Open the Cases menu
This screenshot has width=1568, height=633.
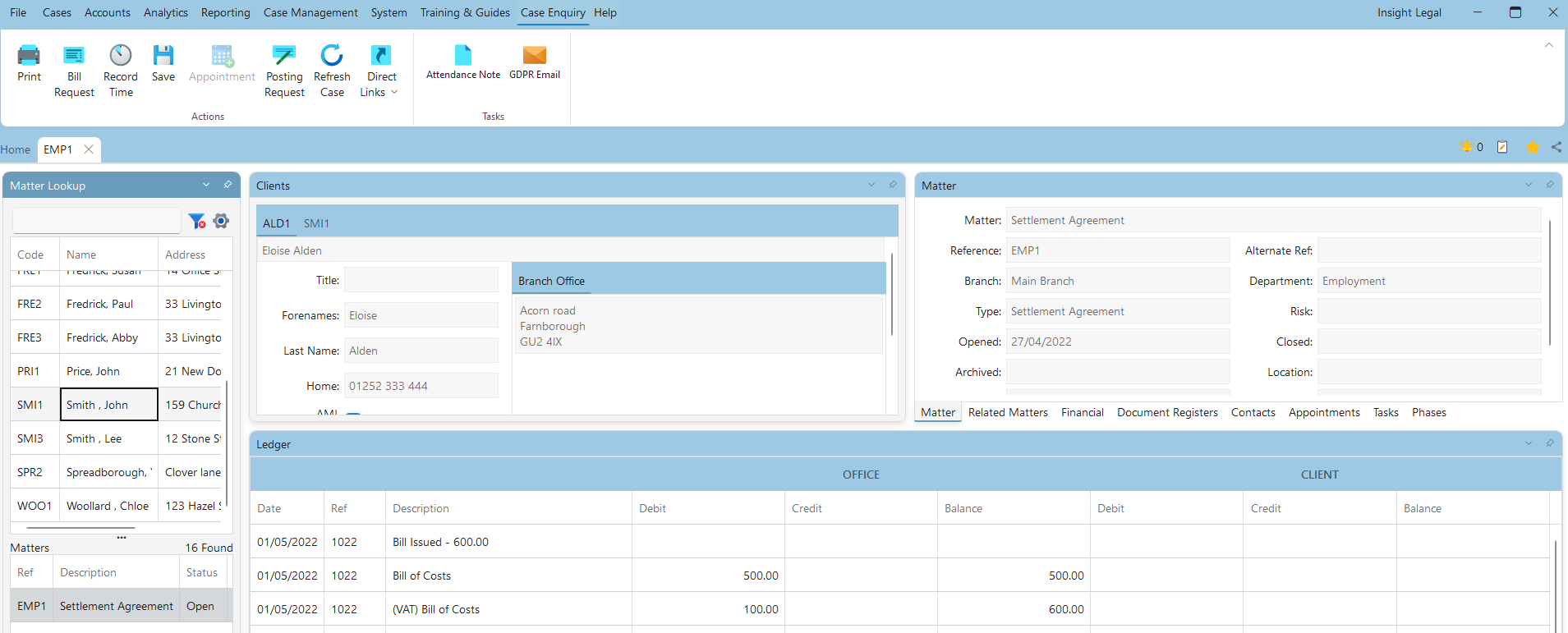point(57,12)
